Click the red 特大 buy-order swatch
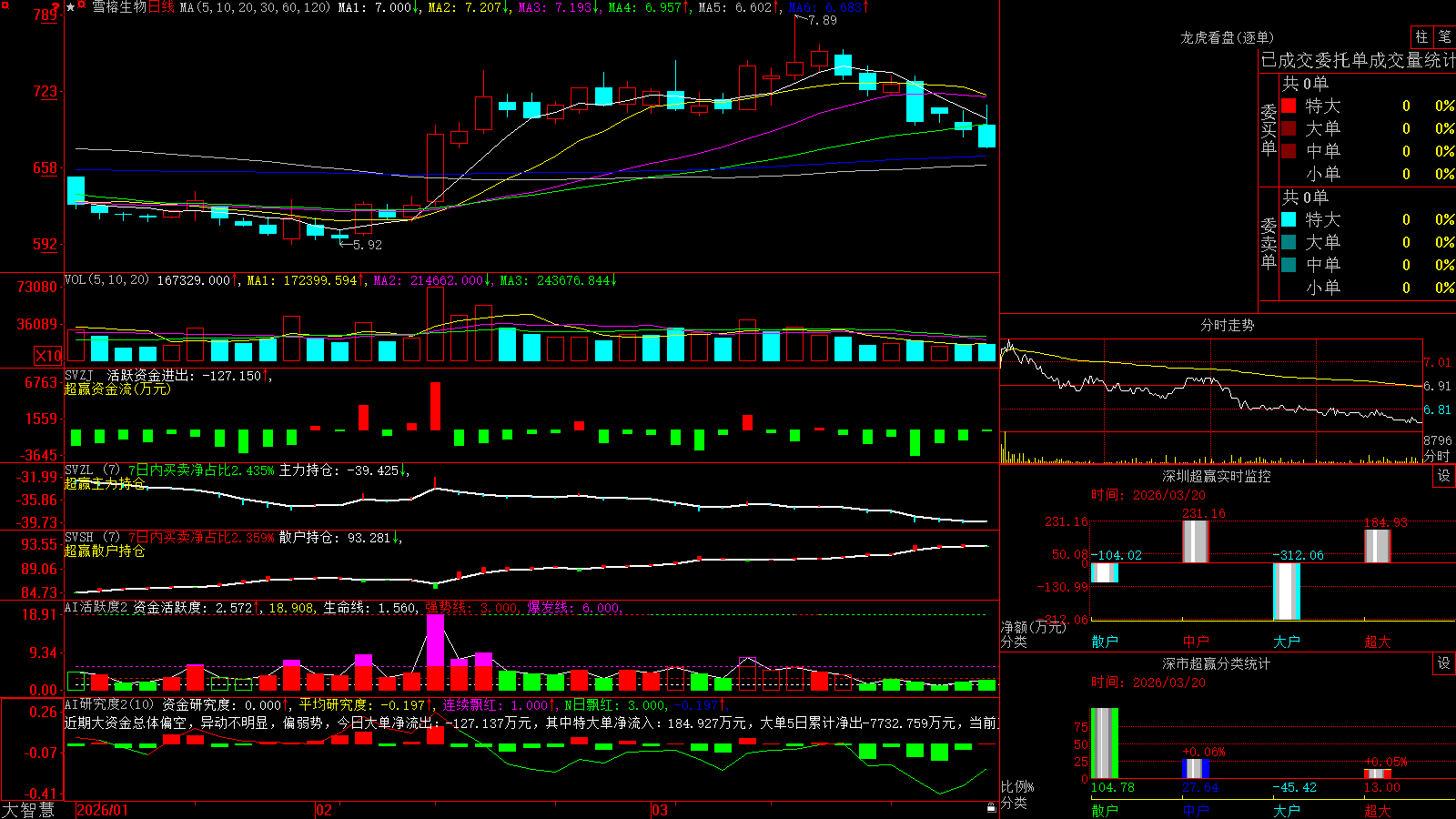 [x=1289, y=106]
